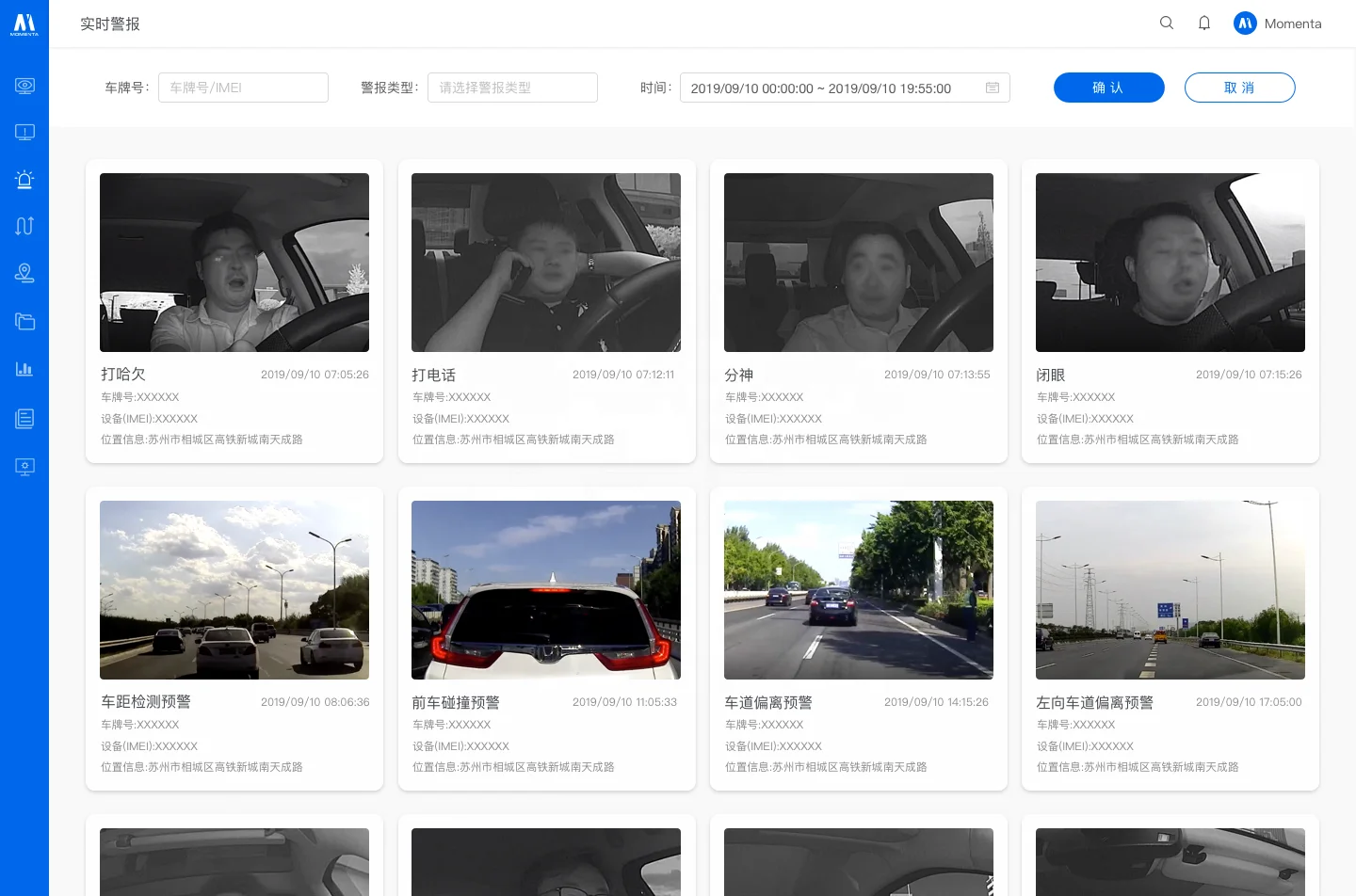Open the notifications bell in the header

[x=1204, y=24]
